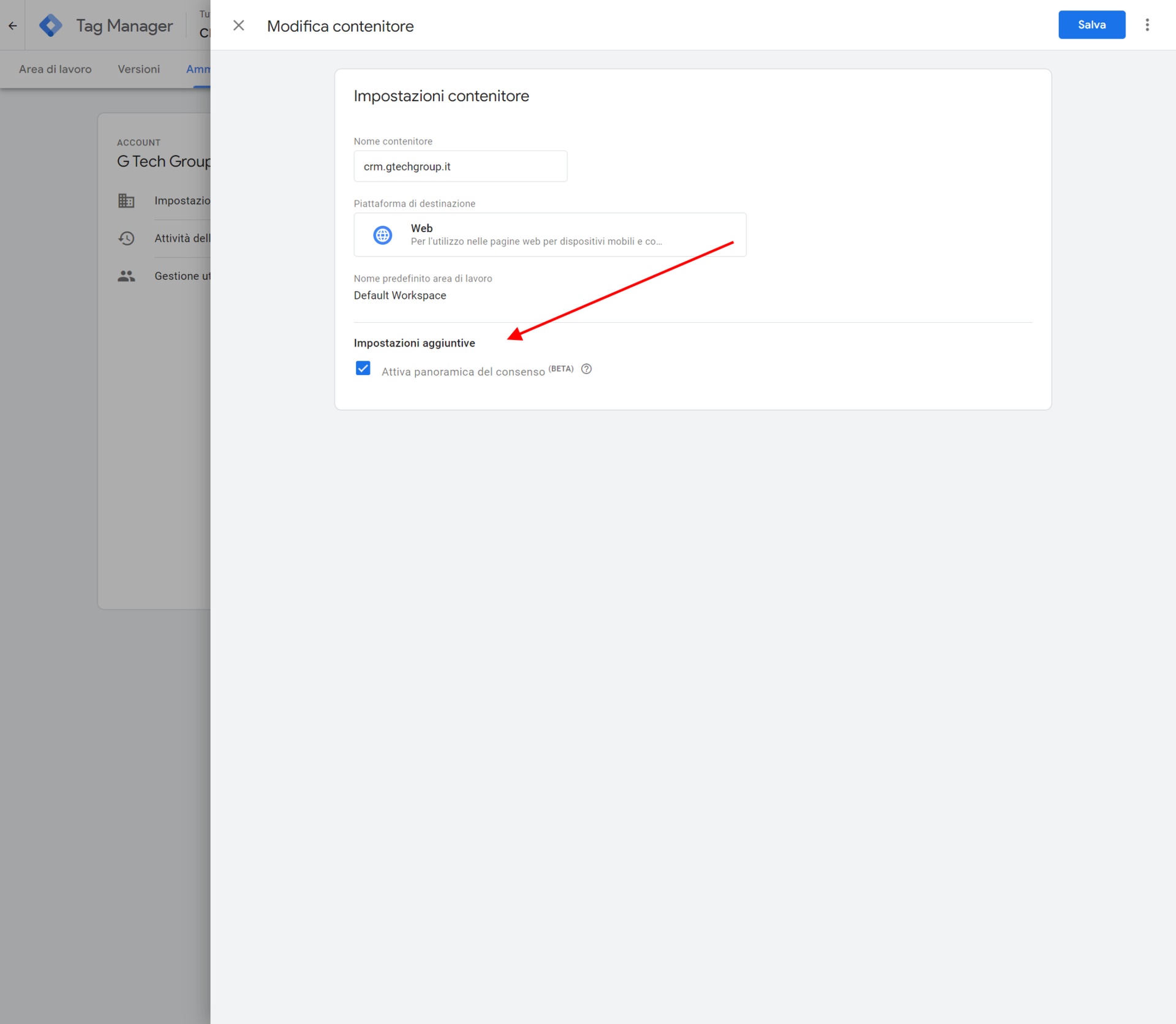Select the building icon for account settings
This screenshot has height=1024, width=1176.
[126, 200]
